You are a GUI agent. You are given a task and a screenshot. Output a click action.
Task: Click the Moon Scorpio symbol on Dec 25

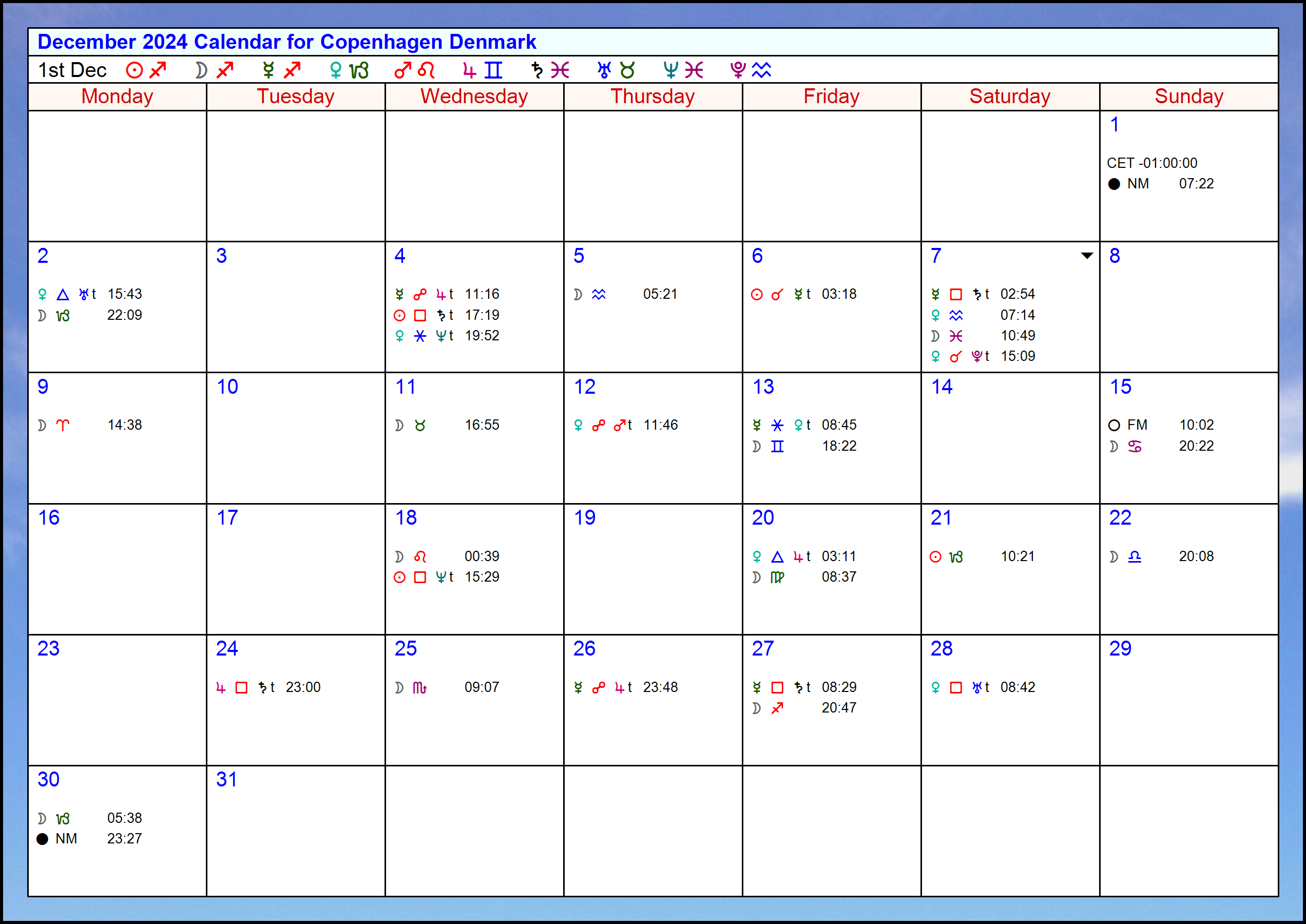pyautogui.click(x=420, y=688)
